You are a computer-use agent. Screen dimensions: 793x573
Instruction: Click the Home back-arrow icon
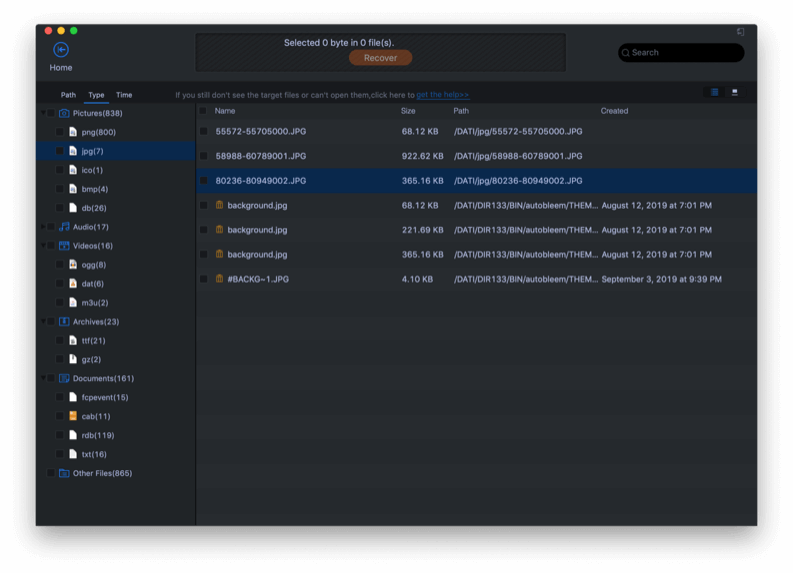coord(61,49)
